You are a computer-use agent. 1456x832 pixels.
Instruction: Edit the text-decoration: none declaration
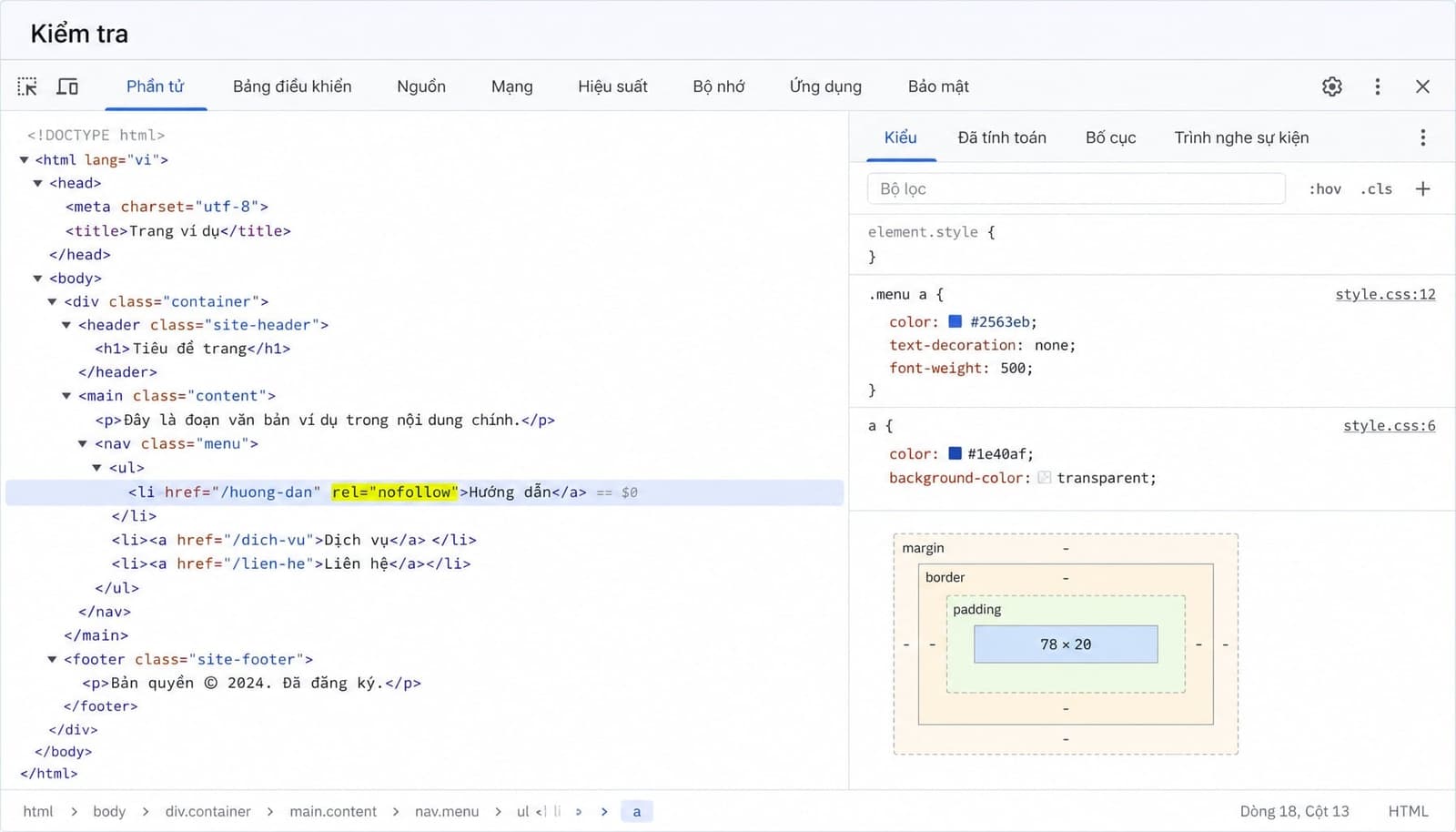(983, 345)
